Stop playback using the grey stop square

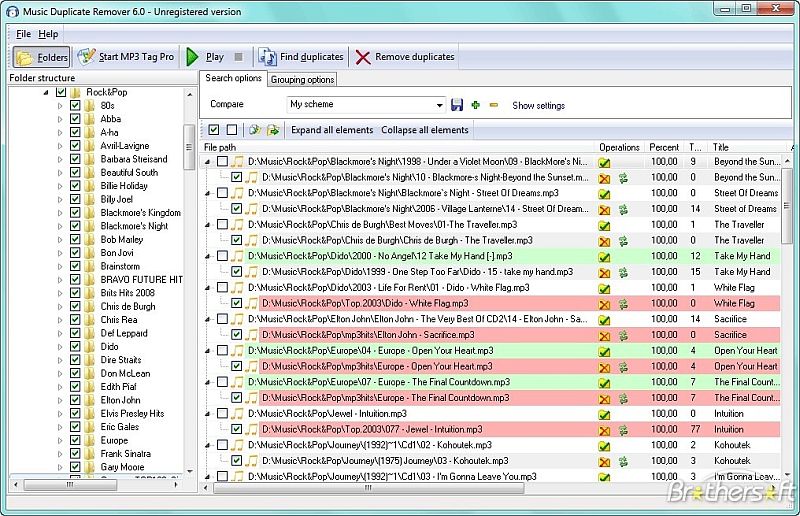click(238, 57)
